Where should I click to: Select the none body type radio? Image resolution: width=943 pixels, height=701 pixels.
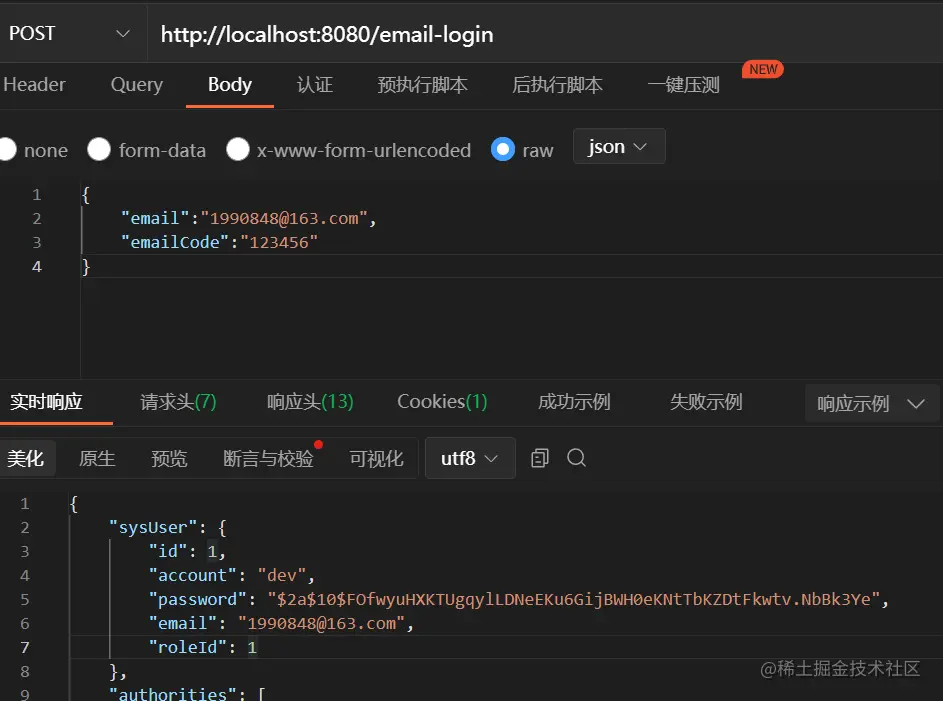pyautogui.click(x=7, y=150)
